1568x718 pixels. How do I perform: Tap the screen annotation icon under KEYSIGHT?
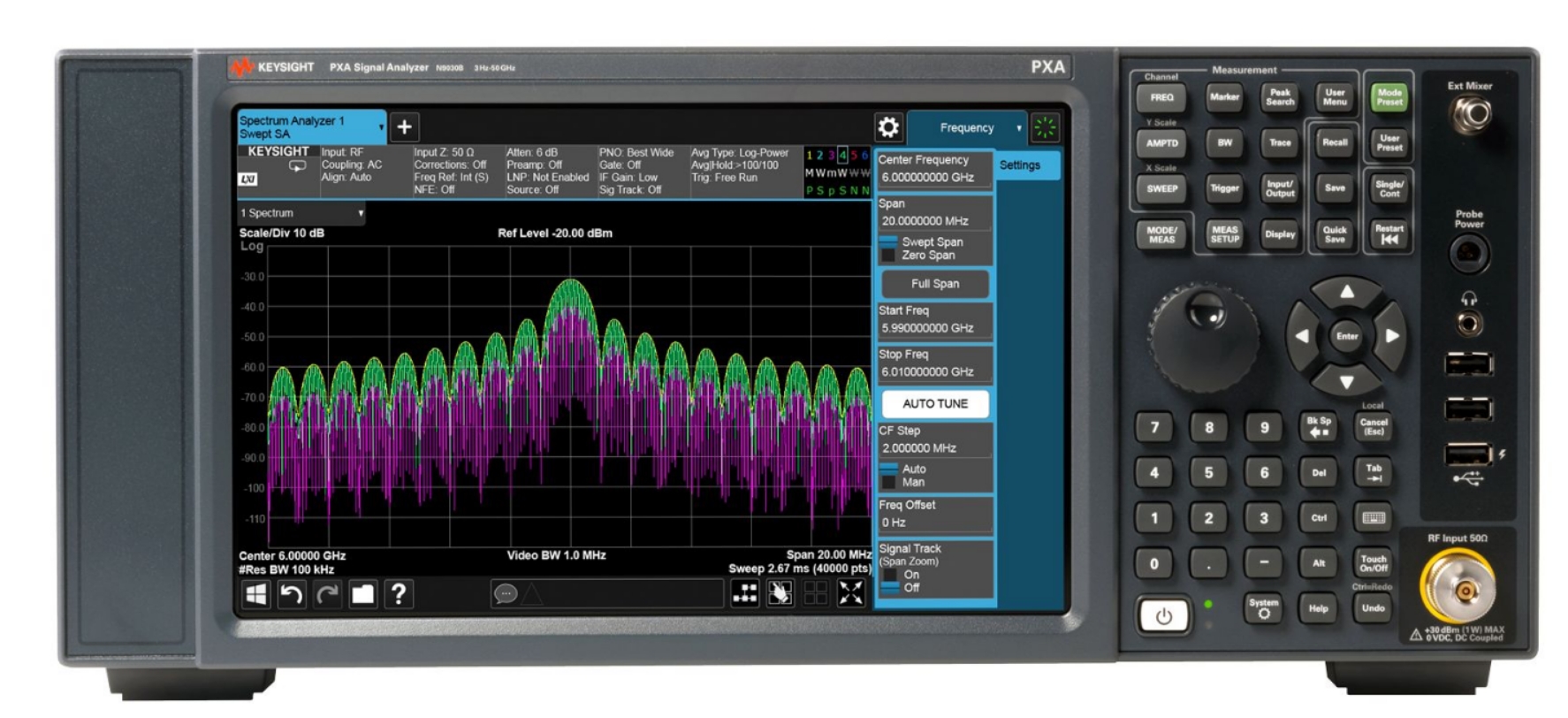(298, 166)
